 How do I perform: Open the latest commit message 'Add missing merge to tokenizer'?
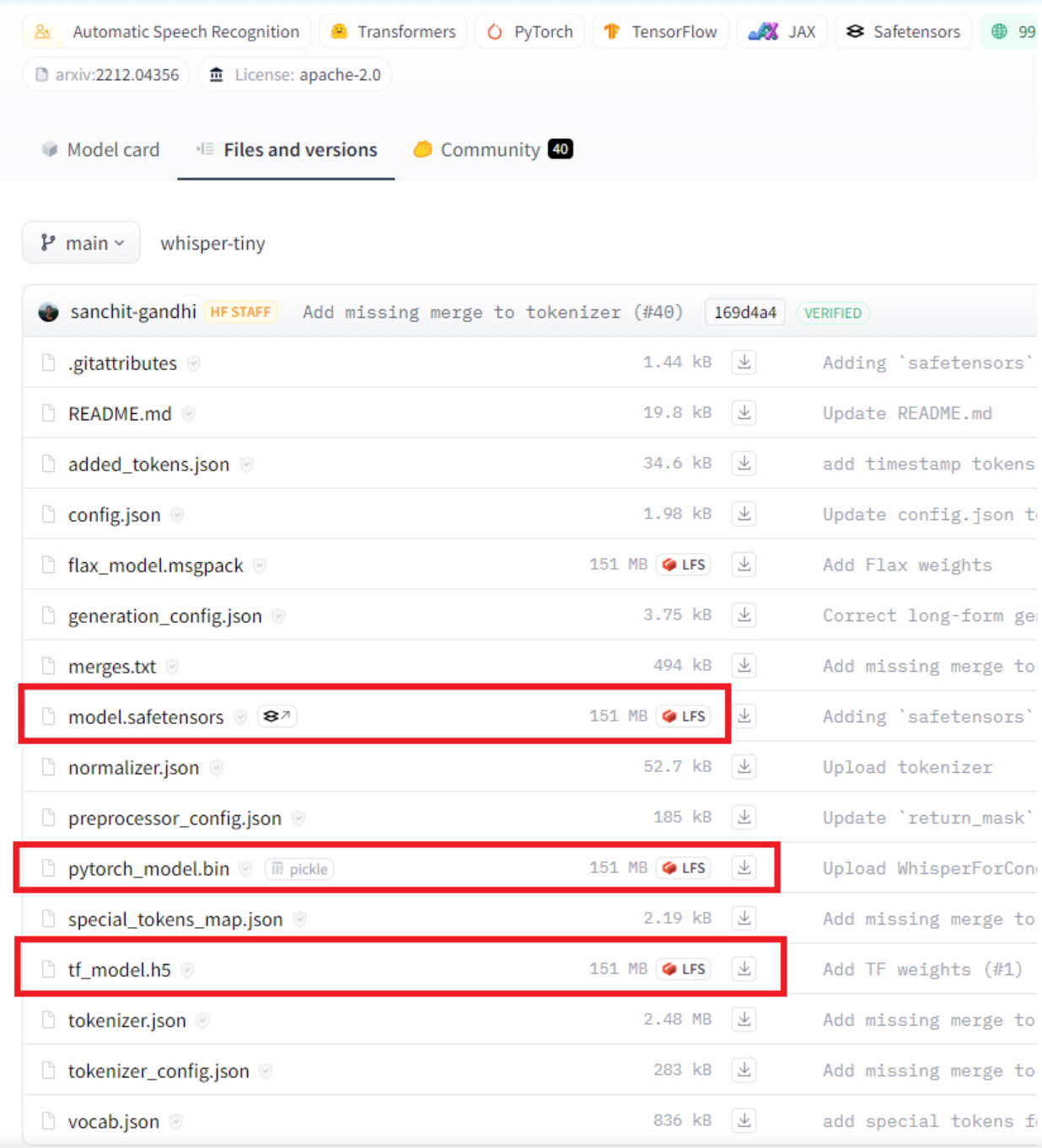[492, 313]
